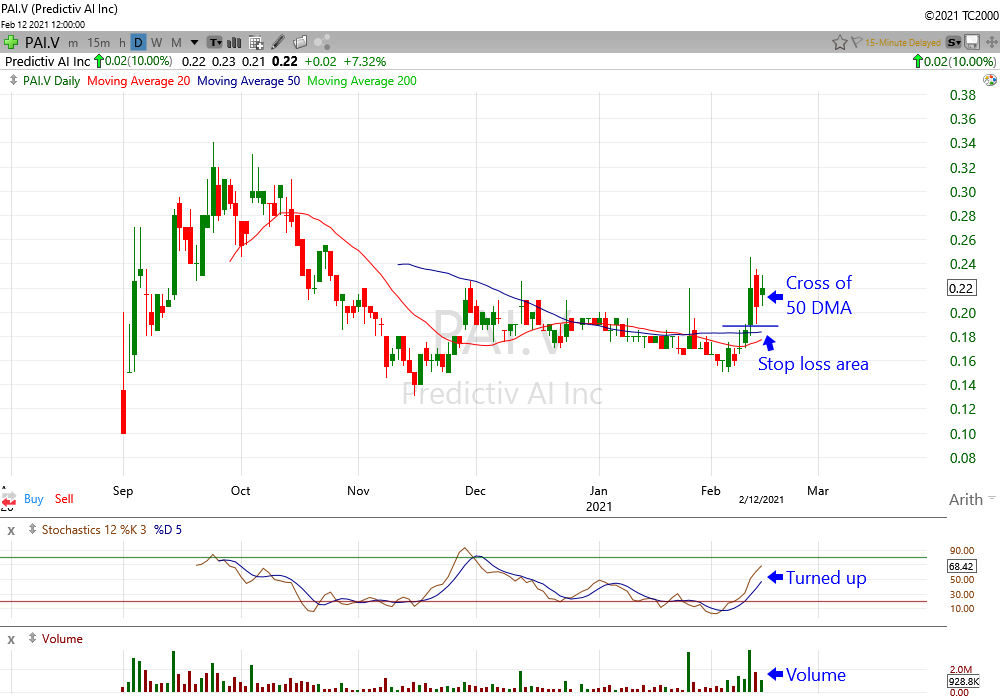
Task: Click the PAI.V ticker symbol field
Action: click(x=42, y=43)
